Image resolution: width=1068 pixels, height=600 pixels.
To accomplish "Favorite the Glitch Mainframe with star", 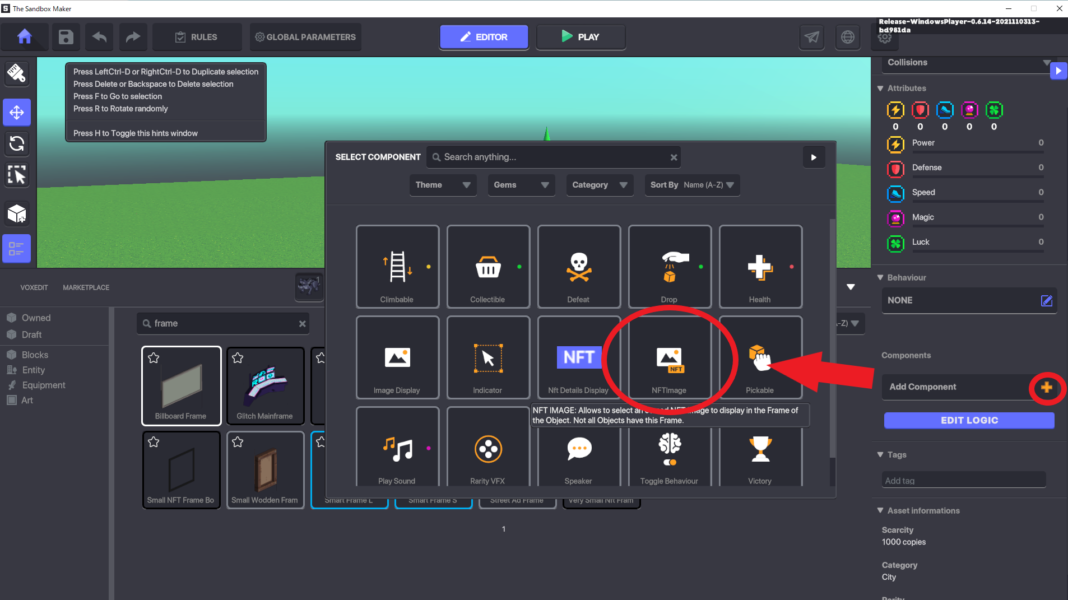I will click(237, 358).
